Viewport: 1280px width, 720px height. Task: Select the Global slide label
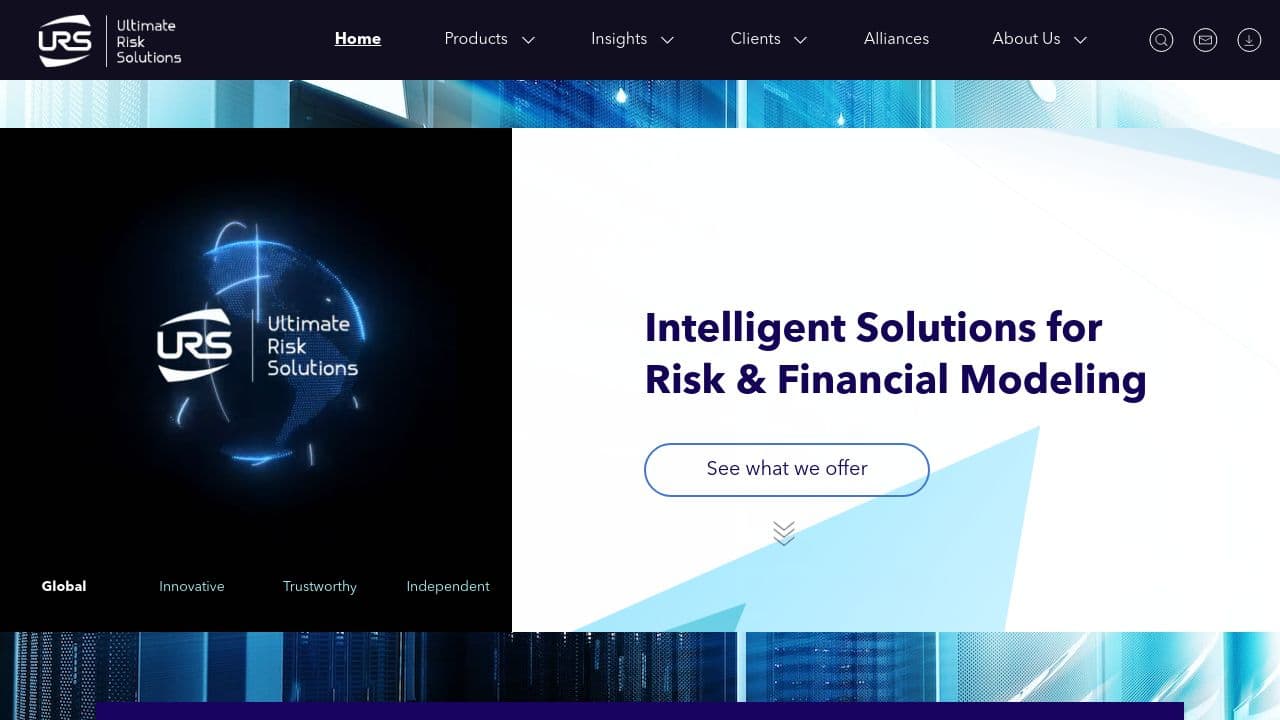(63, 586)
